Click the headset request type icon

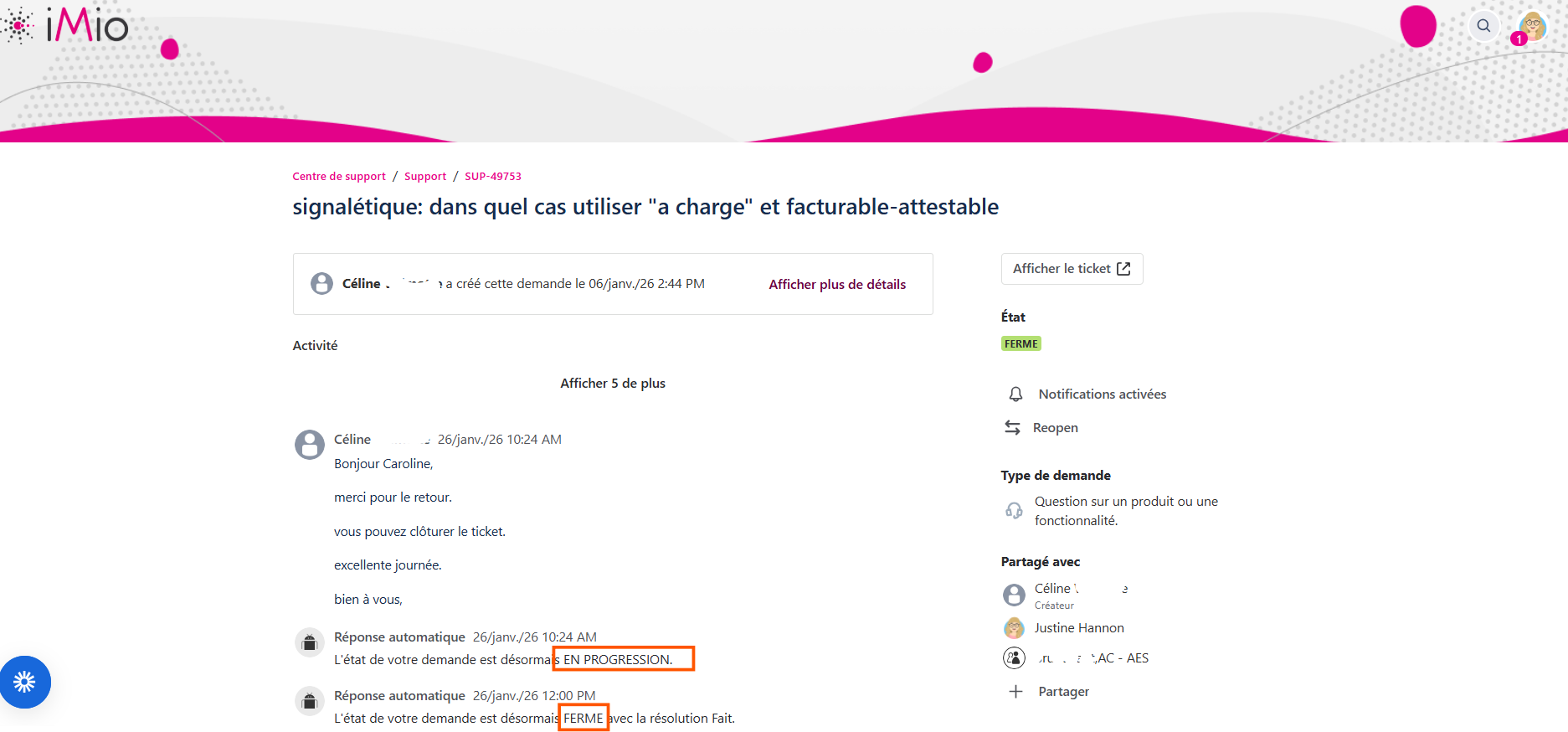[1014, 511]
